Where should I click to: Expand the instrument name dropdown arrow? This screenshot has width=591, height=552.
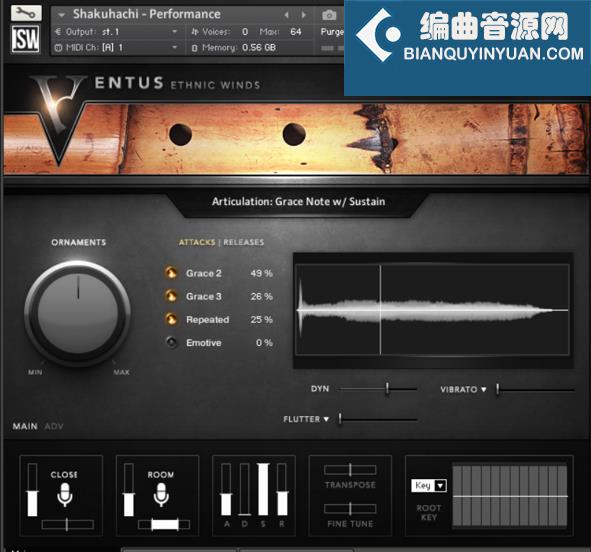pos(61,15)
